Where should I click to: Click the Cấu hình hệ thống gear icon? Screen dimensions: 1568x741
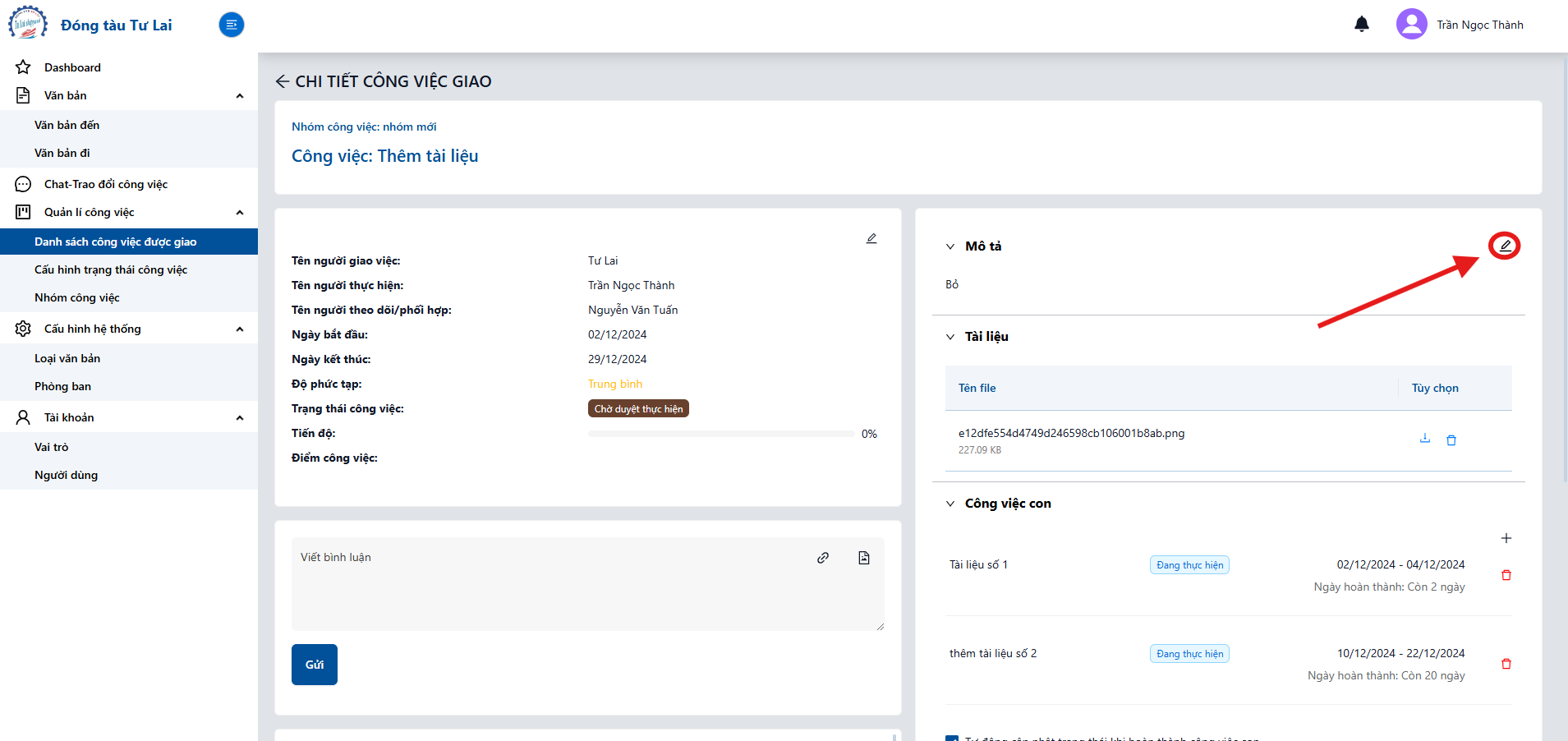click(x=23, y=329)
